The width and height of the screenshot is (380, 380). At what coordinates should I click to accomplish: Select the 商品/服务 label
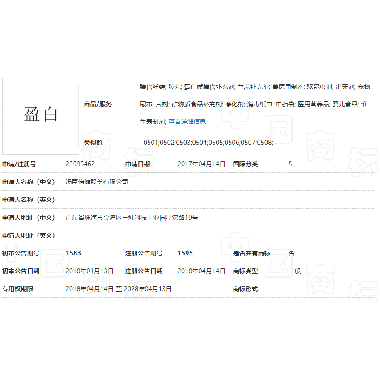pyautogui.click(x=98, y=104)
